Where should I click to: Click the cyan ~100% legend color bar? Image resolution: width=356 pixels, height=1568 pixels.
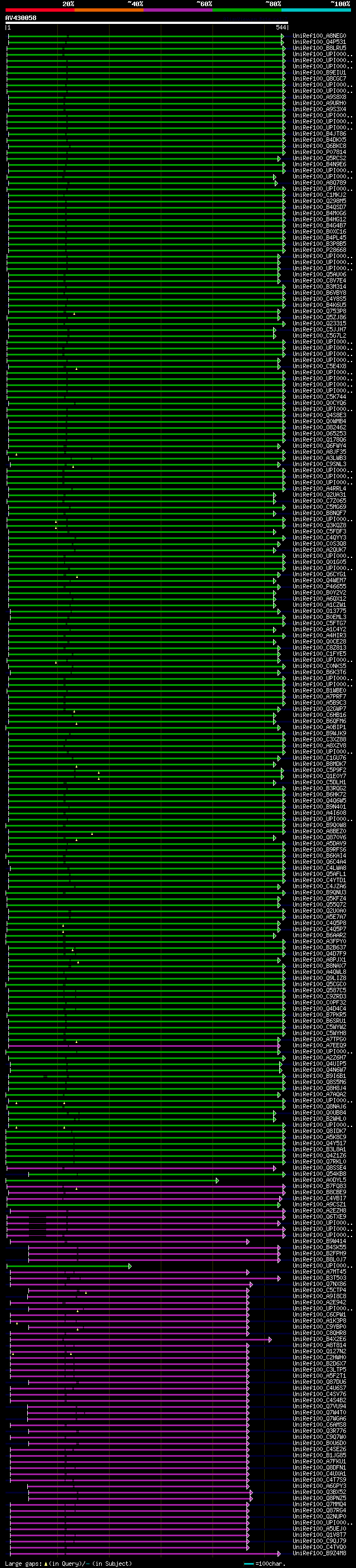(316, 10)
